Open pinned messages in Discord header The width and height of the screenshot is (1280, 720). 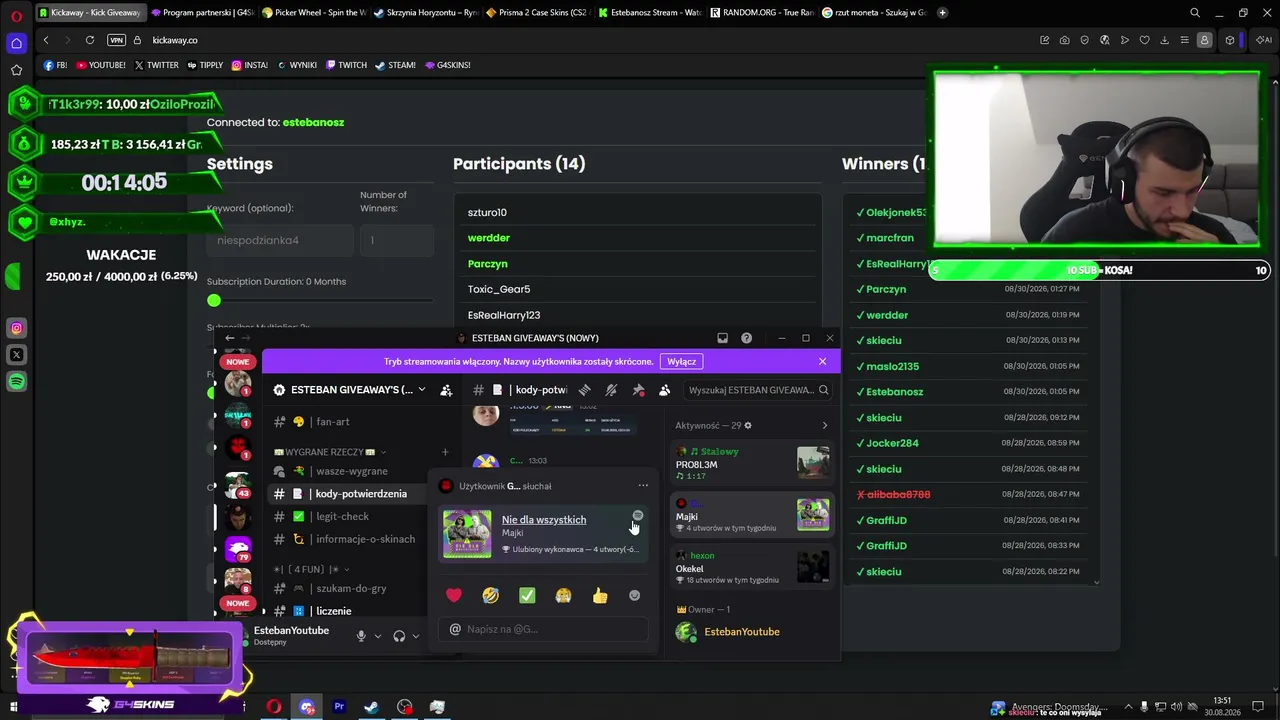[638, 390]
